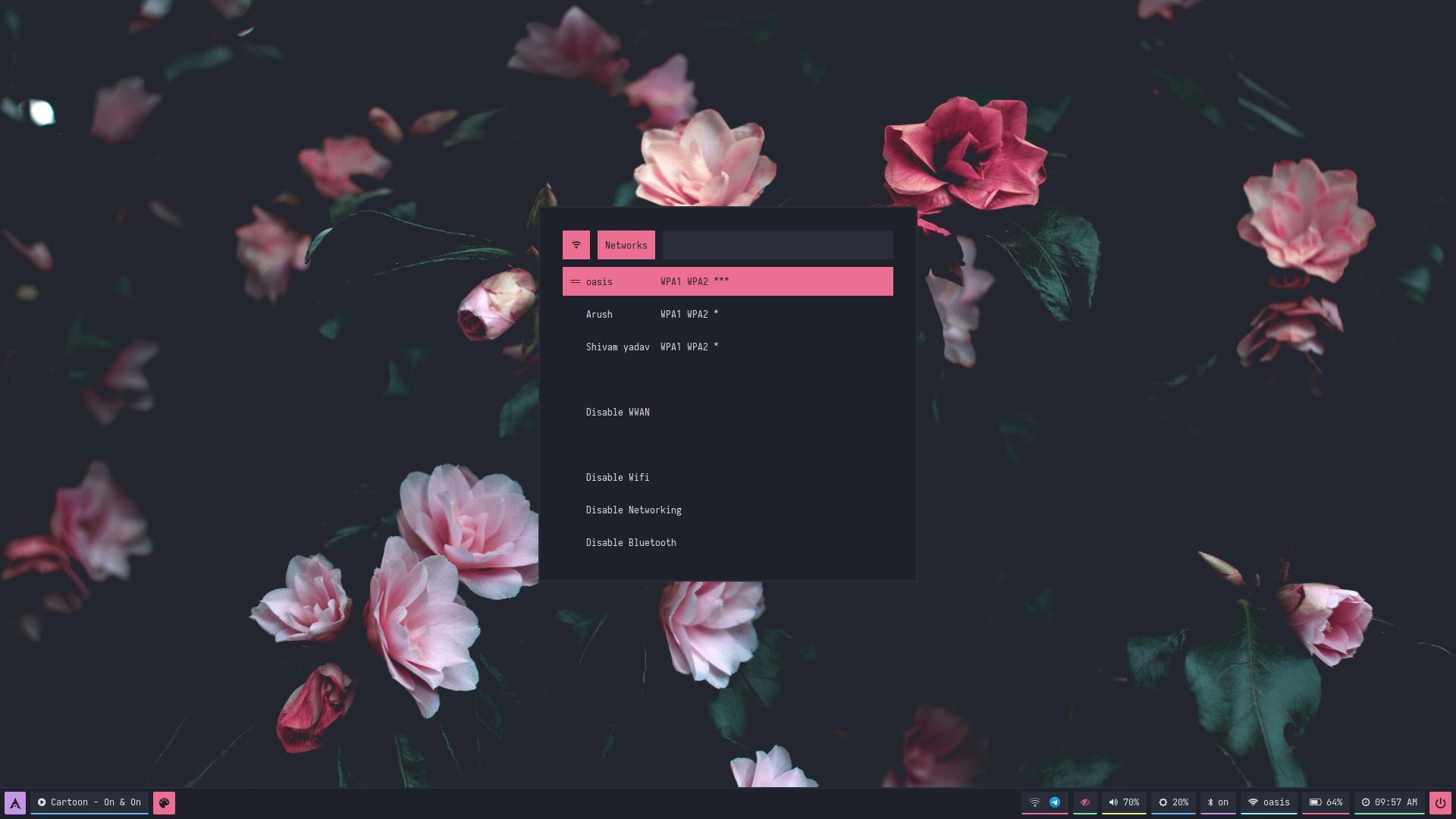The width and height of the screenshot is (1456, 819).
Task: Click the brightness 20% module
Action: [1173, 802]
